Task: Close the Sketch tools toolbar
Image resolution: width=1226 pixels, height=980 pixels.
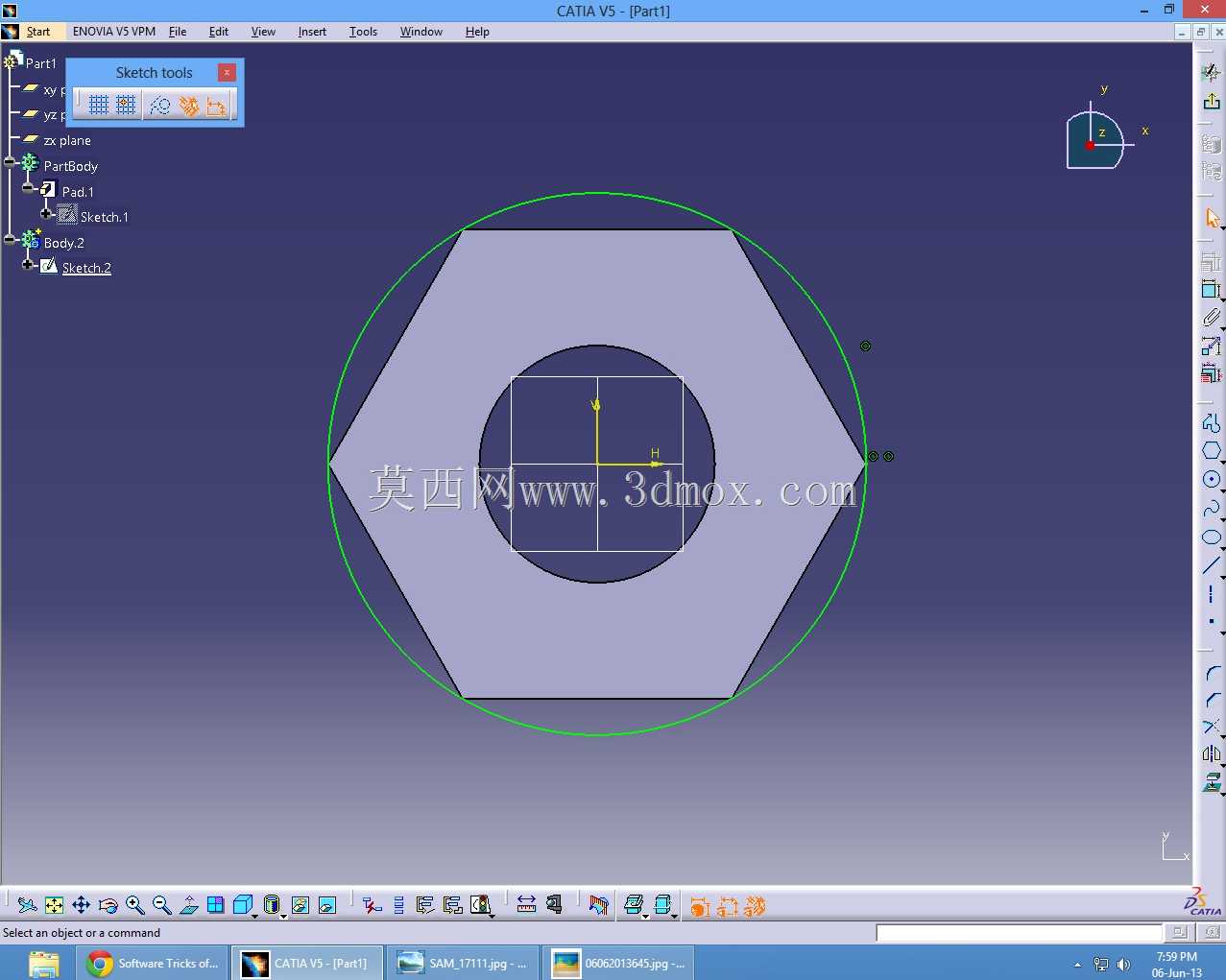Action: click(227, 72)
